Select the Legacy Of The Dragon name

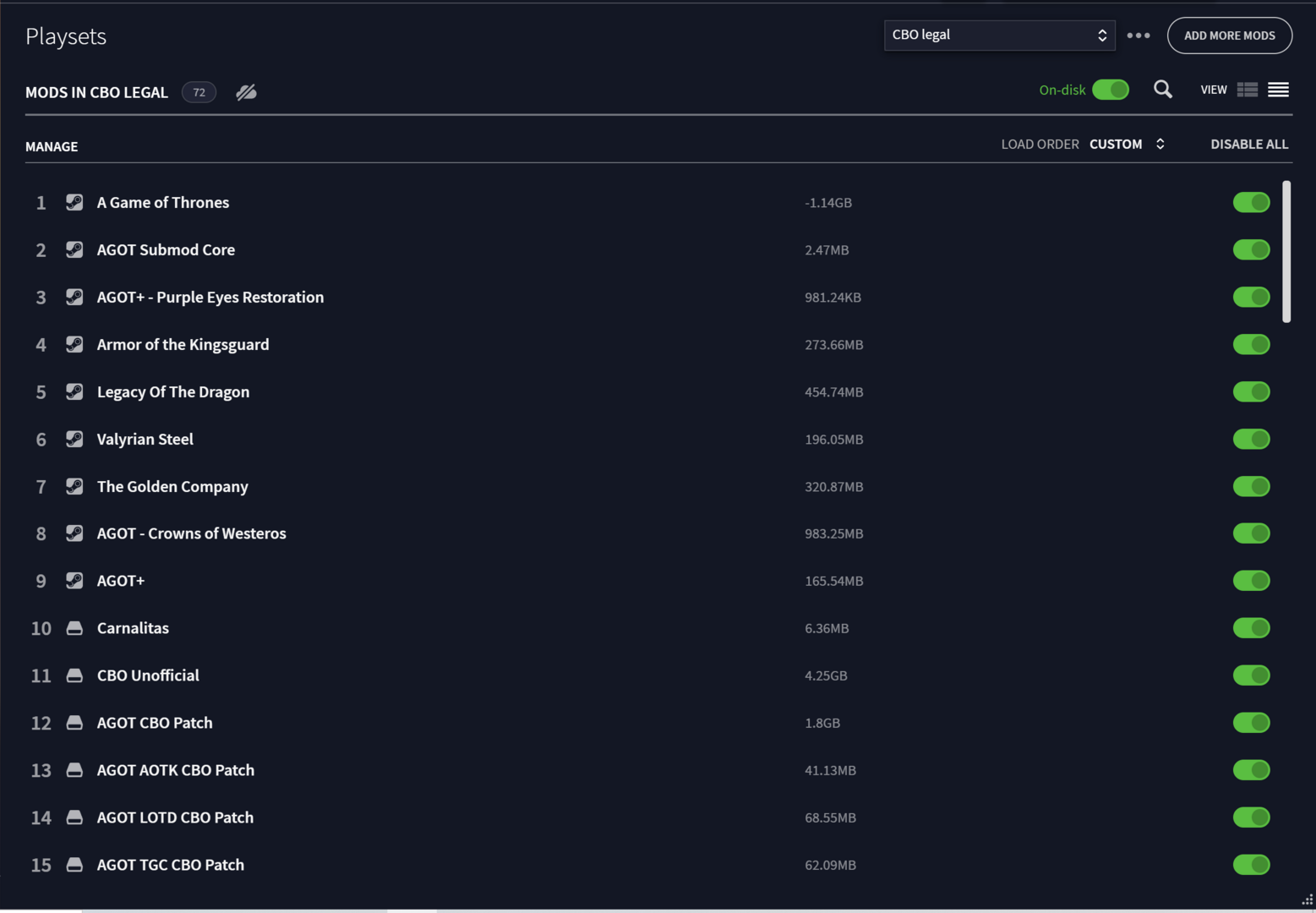point(173,391)
